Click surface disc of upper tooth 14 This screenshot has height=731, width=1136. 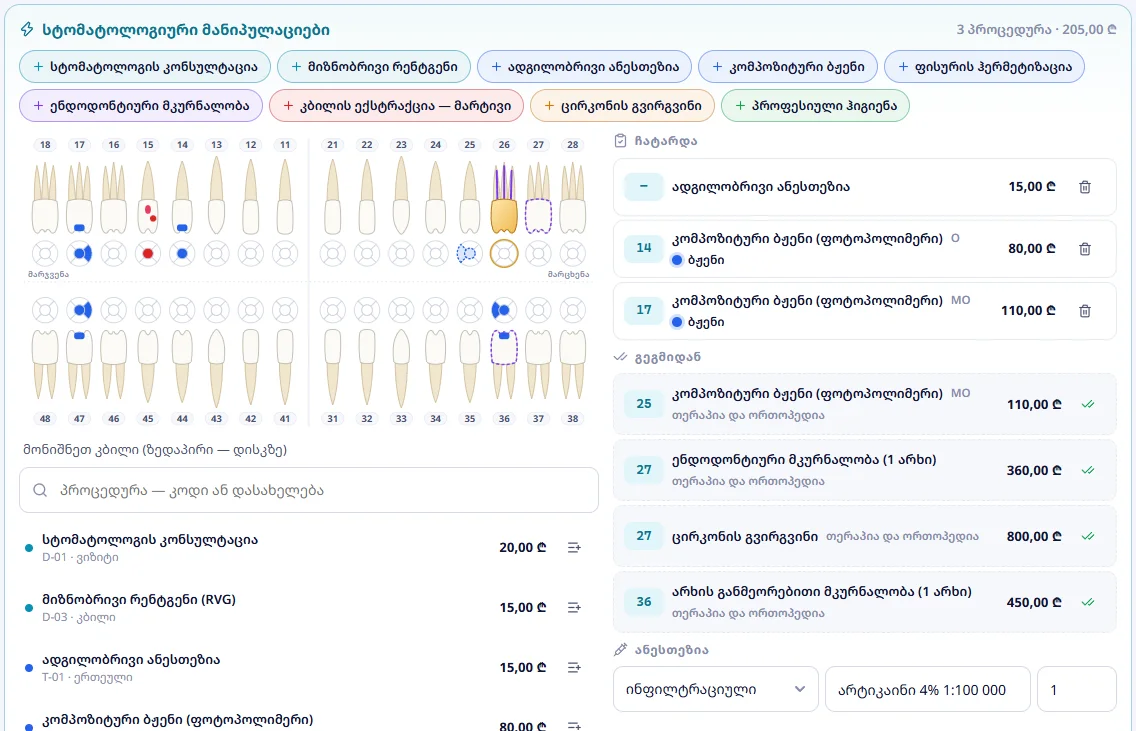[183, 254]
